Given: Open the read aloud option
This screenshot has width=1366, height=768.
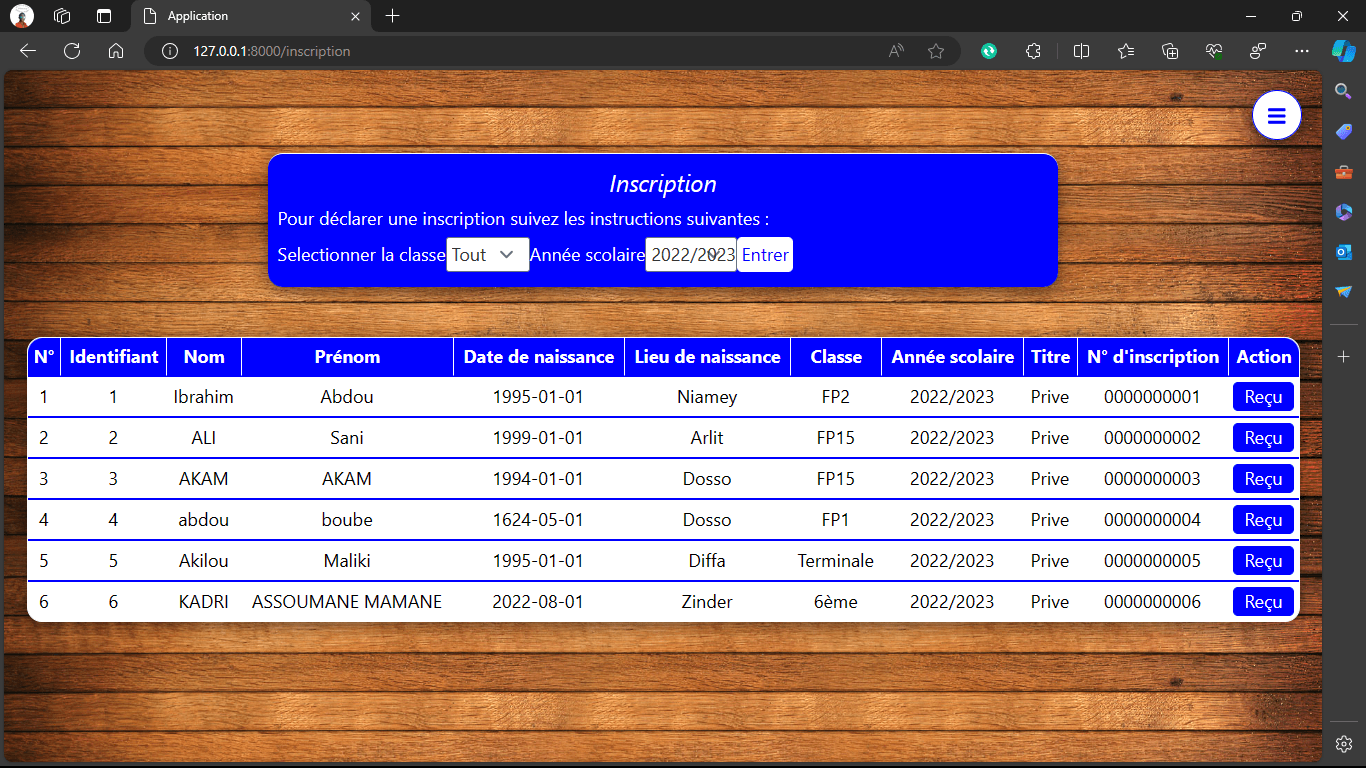Looking at the screenshot, I should tap(897, 51).
